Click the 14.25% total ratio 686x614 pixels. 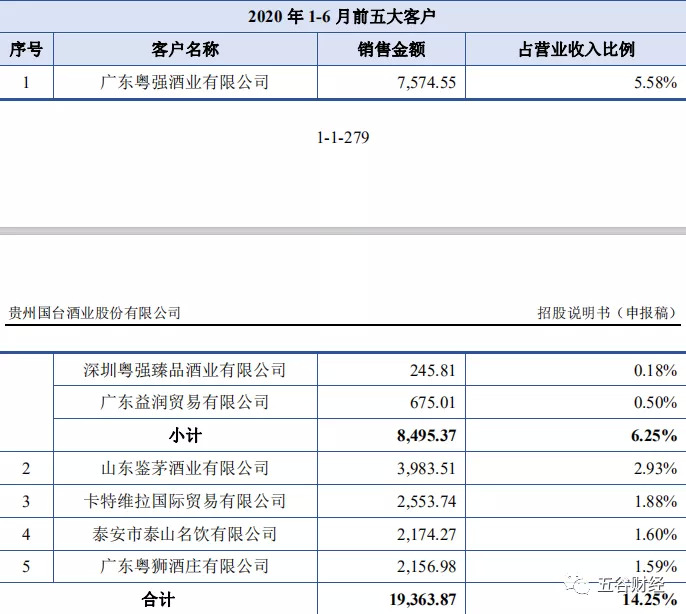pyautogui.click(x=649, y=600)
